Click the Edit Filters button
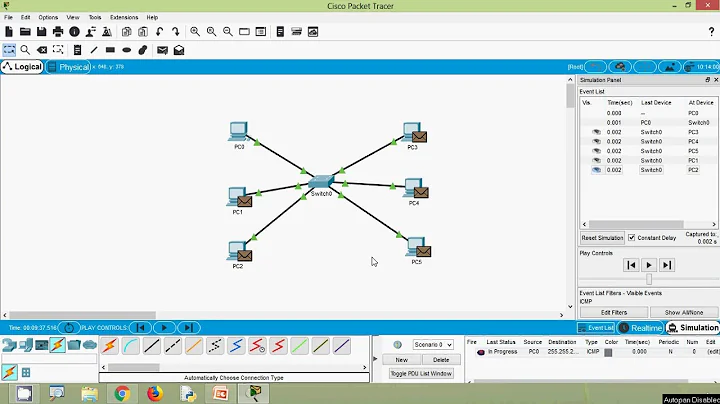The height and width of the screenshot is (404, 720). click(x=613, y=312)
